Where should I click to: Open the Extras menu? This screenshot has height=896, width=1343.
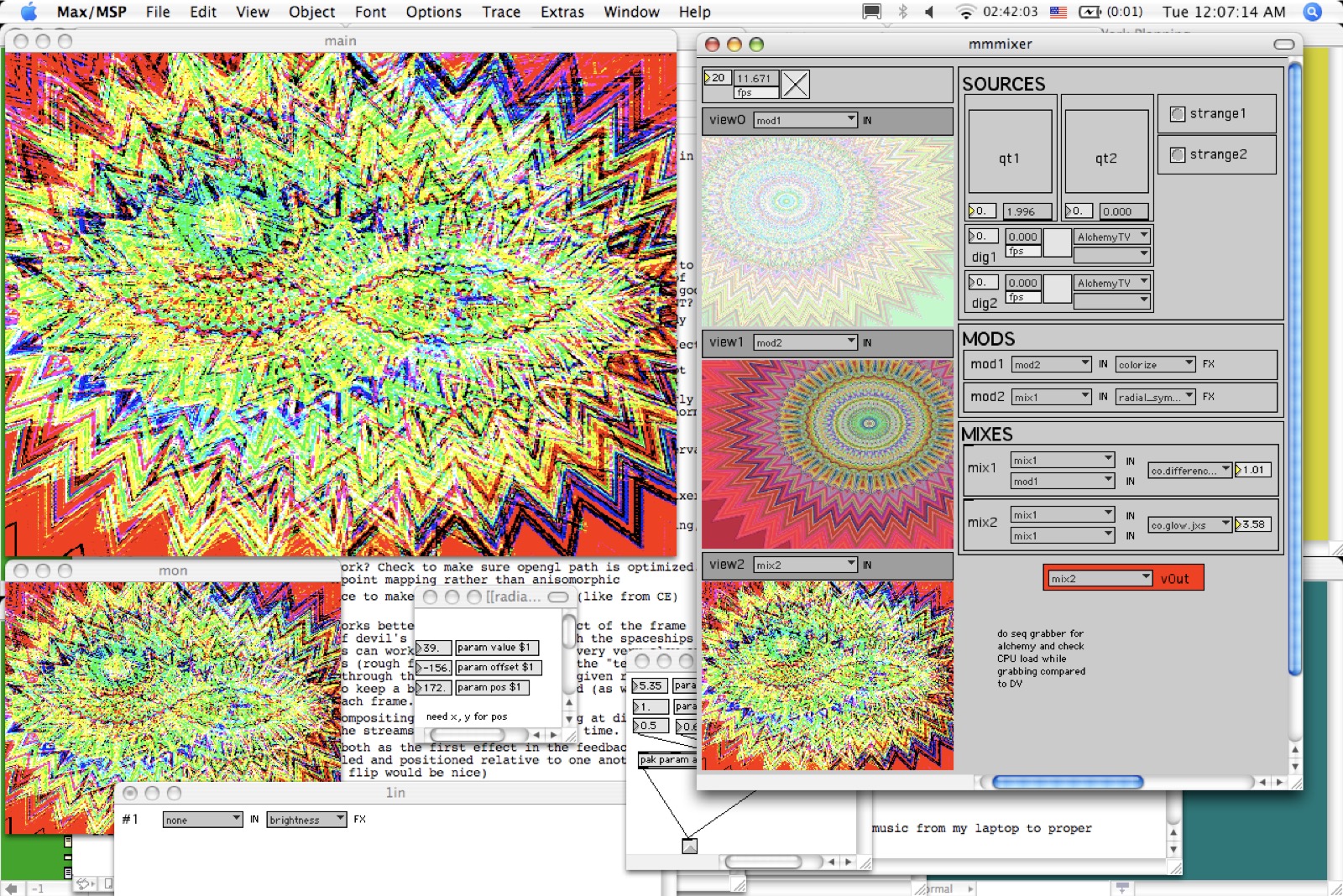[562, 12]
